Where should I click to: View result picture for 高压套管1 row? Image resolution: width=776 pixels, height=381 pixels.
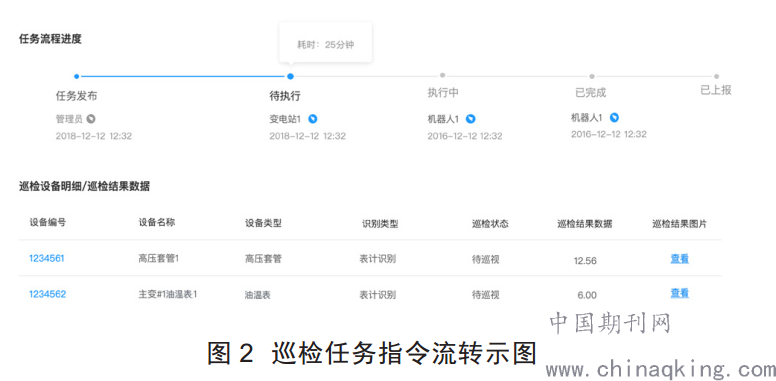pos(679,259)
